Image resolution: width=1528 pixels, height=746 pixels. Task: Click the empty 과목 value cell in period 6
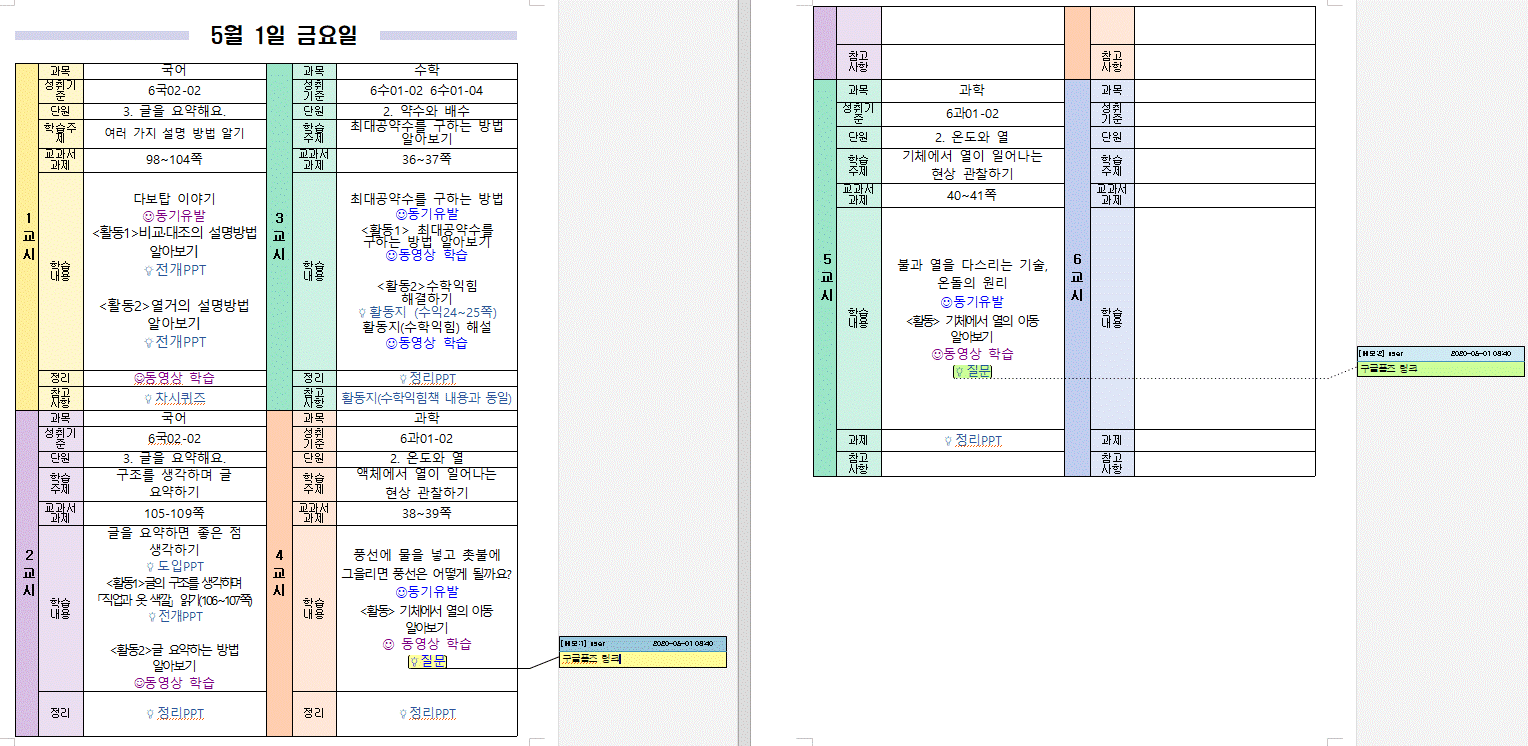coord(1225,91)
